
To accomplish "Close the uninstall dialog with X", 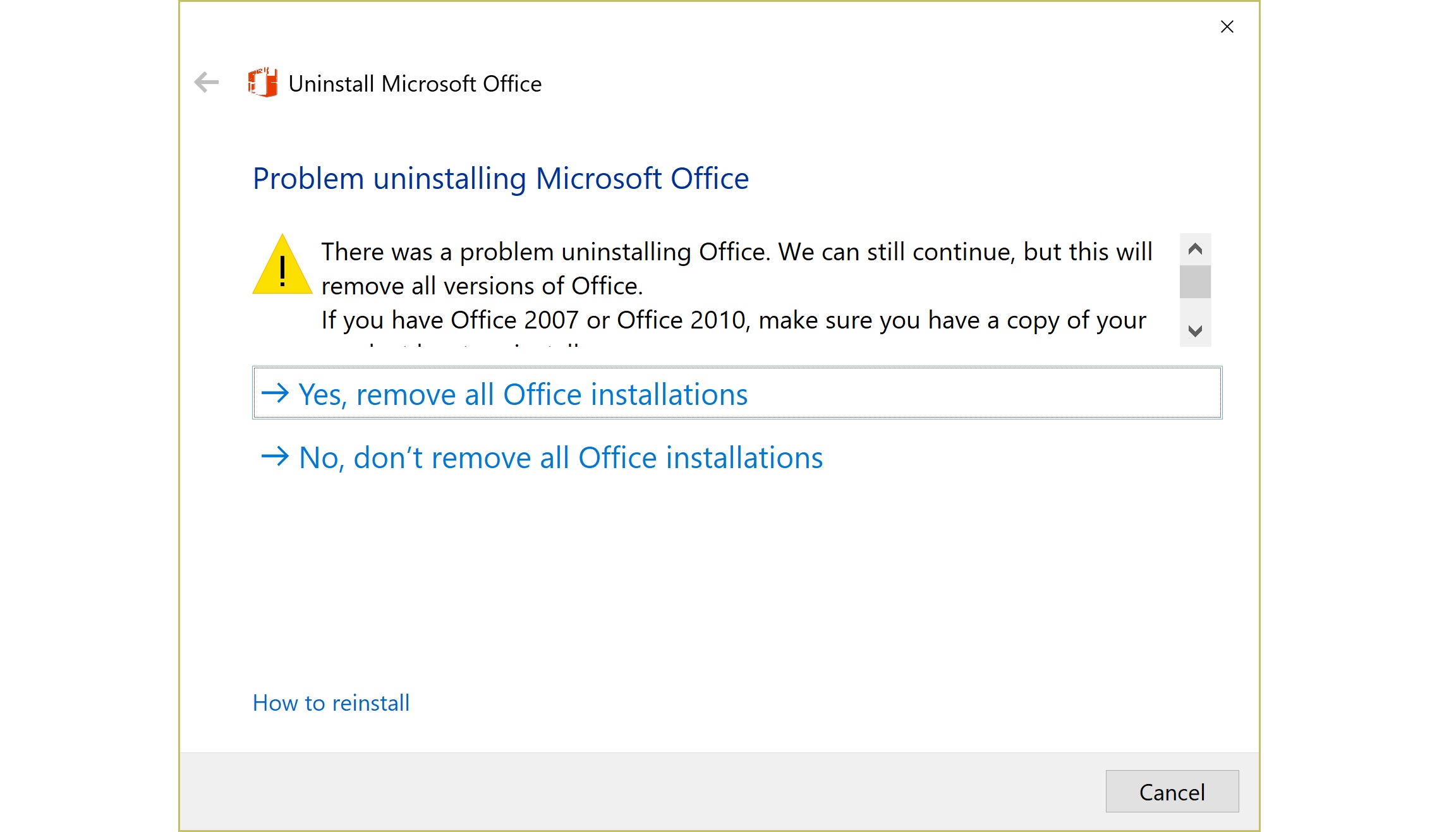I will point(1227,27).
